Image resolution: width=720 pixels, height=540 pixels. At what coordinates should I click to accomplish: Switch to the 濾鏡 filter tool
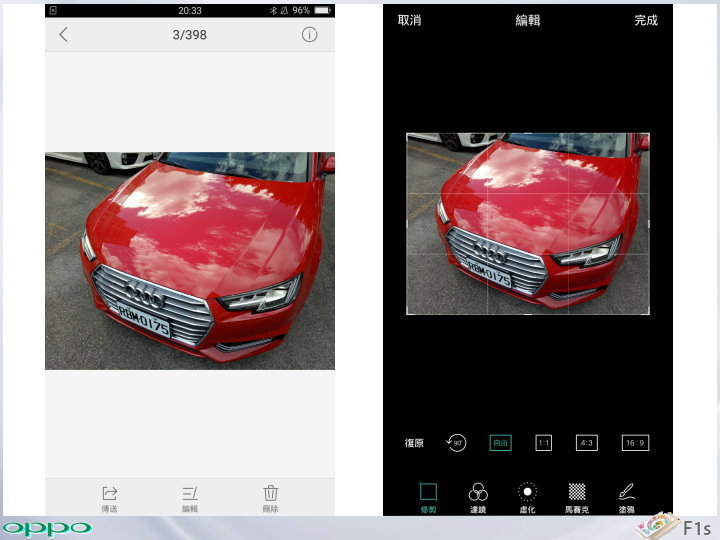pos(478,497)
